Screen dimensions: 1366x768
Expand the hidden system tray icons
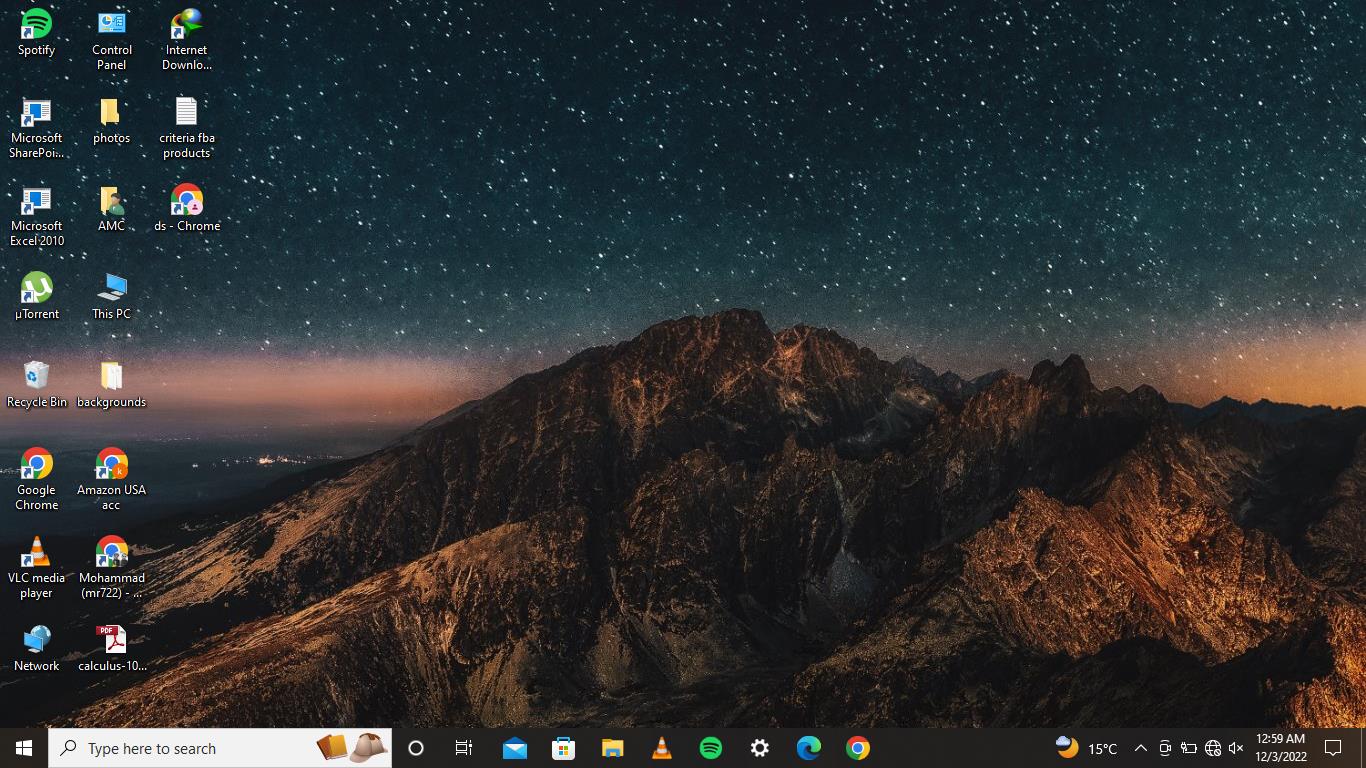1140,748
